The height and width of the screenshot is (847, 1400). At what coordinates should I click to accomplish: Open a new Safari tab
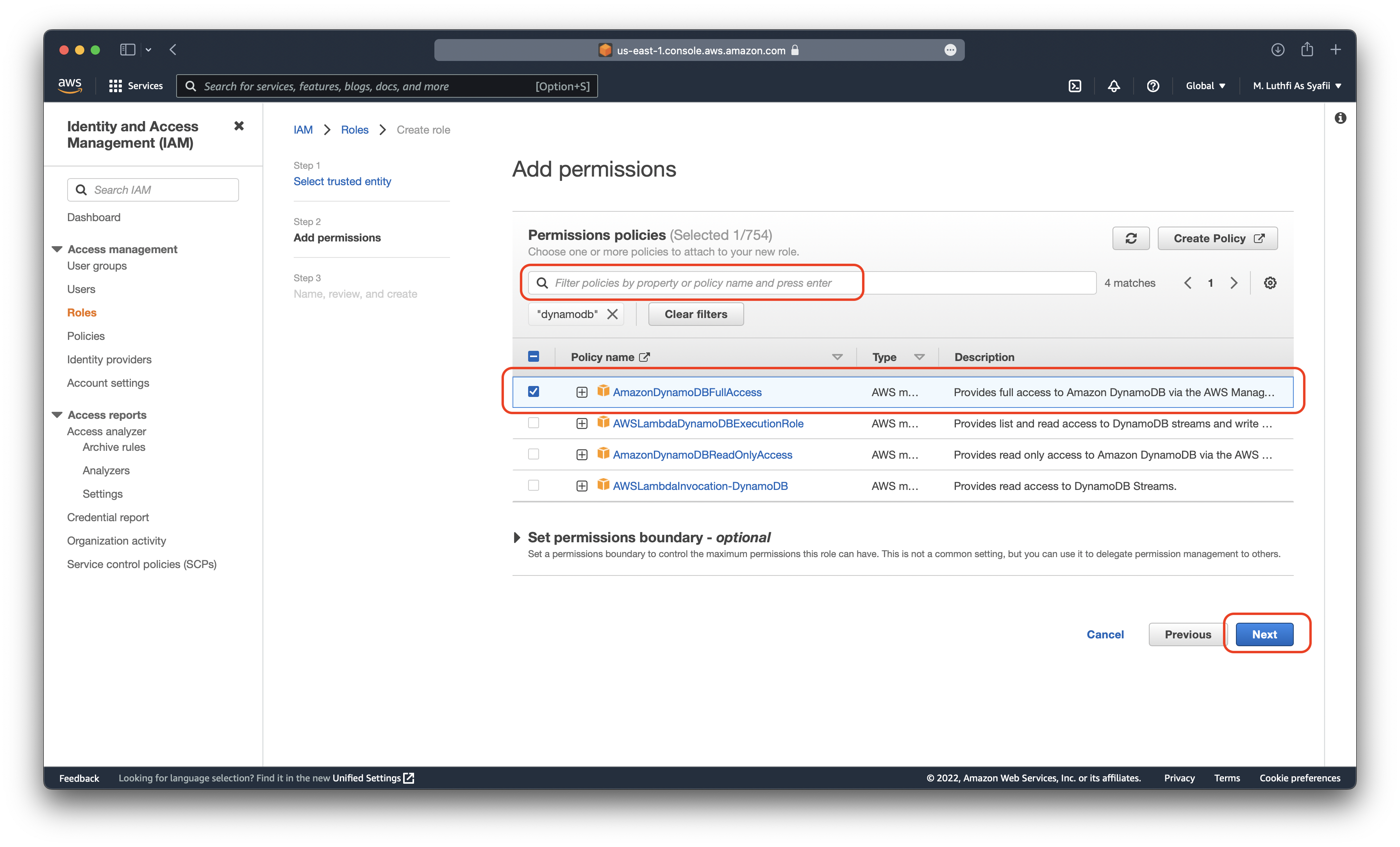pyautogui.click(x=1335, y=50)
